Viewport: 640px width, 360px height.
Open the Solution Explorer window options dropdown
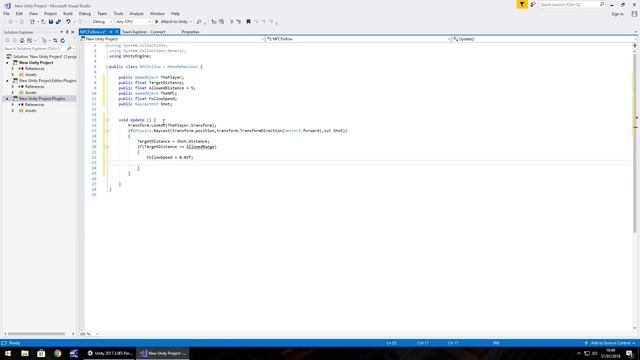point(62,32)
